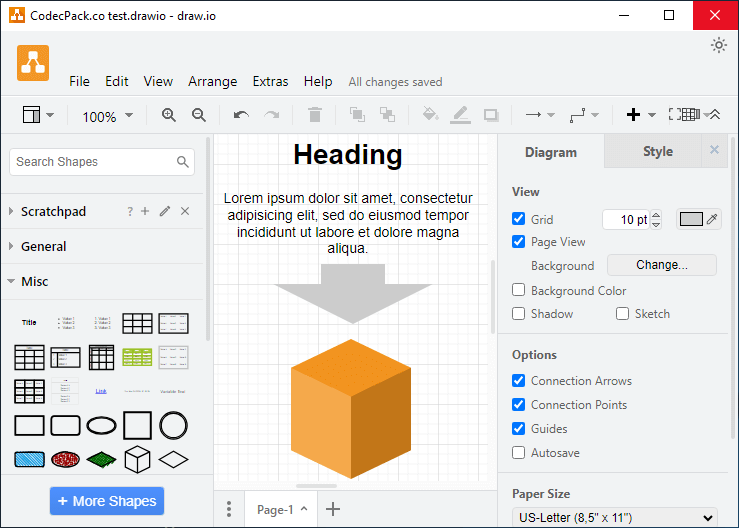This screenshot has width=739, height=528.
Task: Expand the General shapes section
Action: click(44, 246)
